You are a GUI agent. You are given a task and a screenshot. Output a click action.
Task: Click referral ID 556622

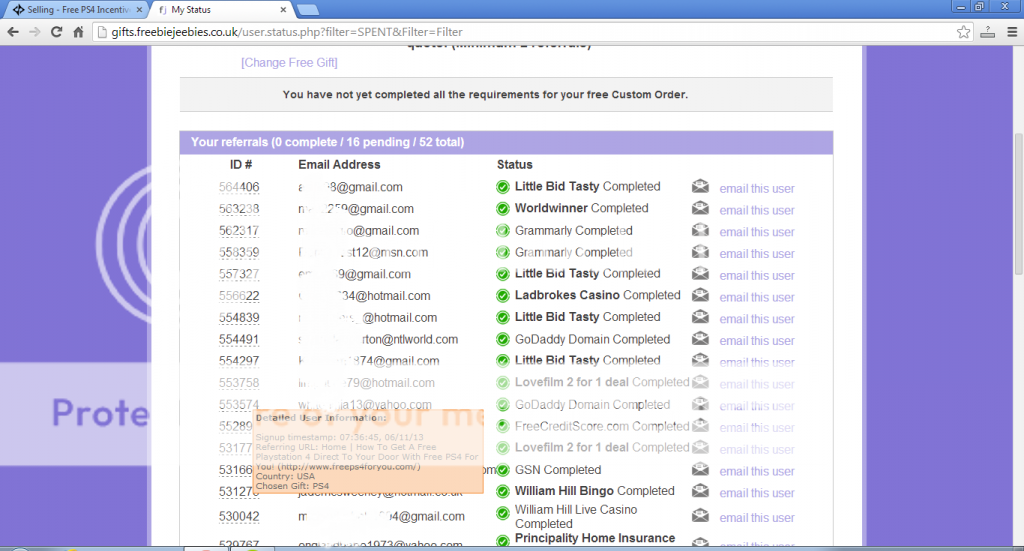point(239,296)
